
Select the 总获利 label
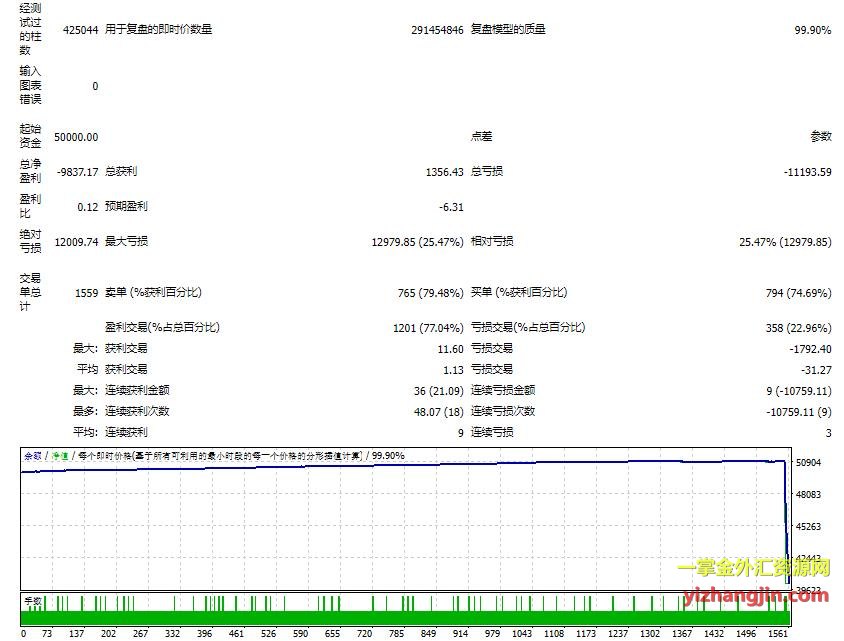(x=121, y=172)
